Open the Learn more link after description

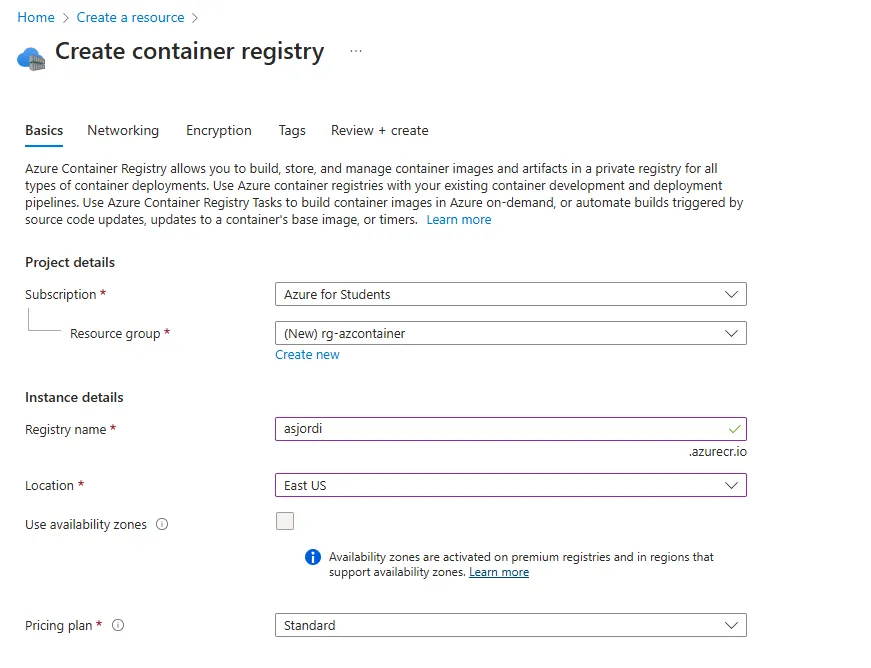[459, 220]
